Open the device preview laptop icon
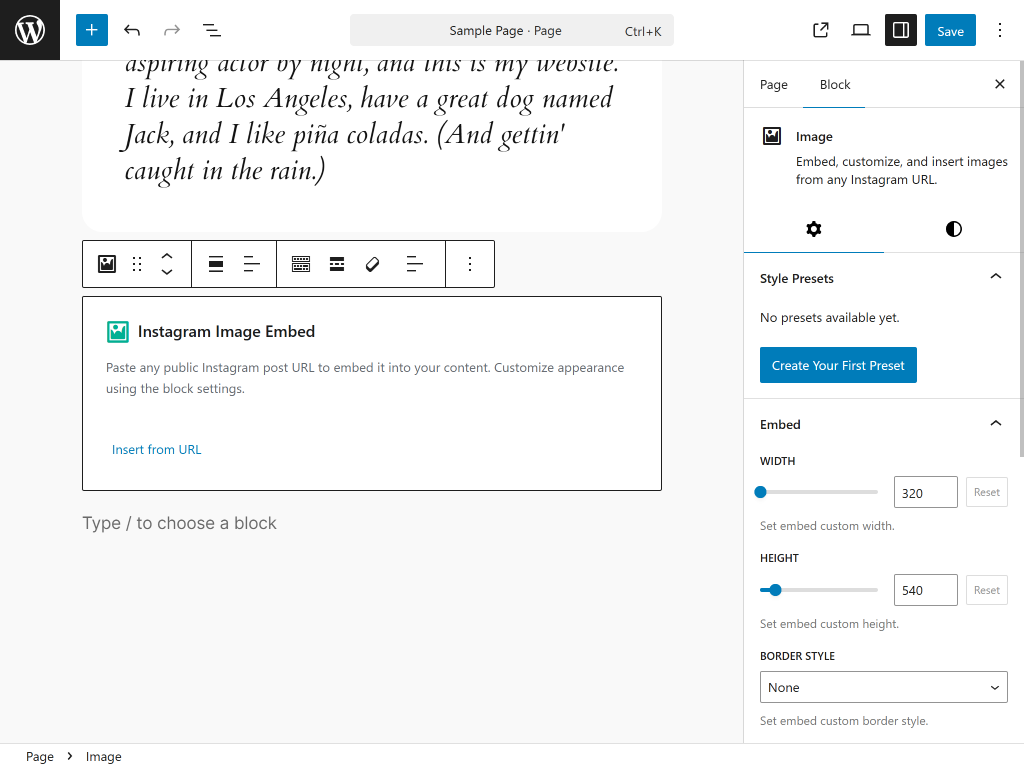The image size is (1024, 768). [x=861, y=30]
